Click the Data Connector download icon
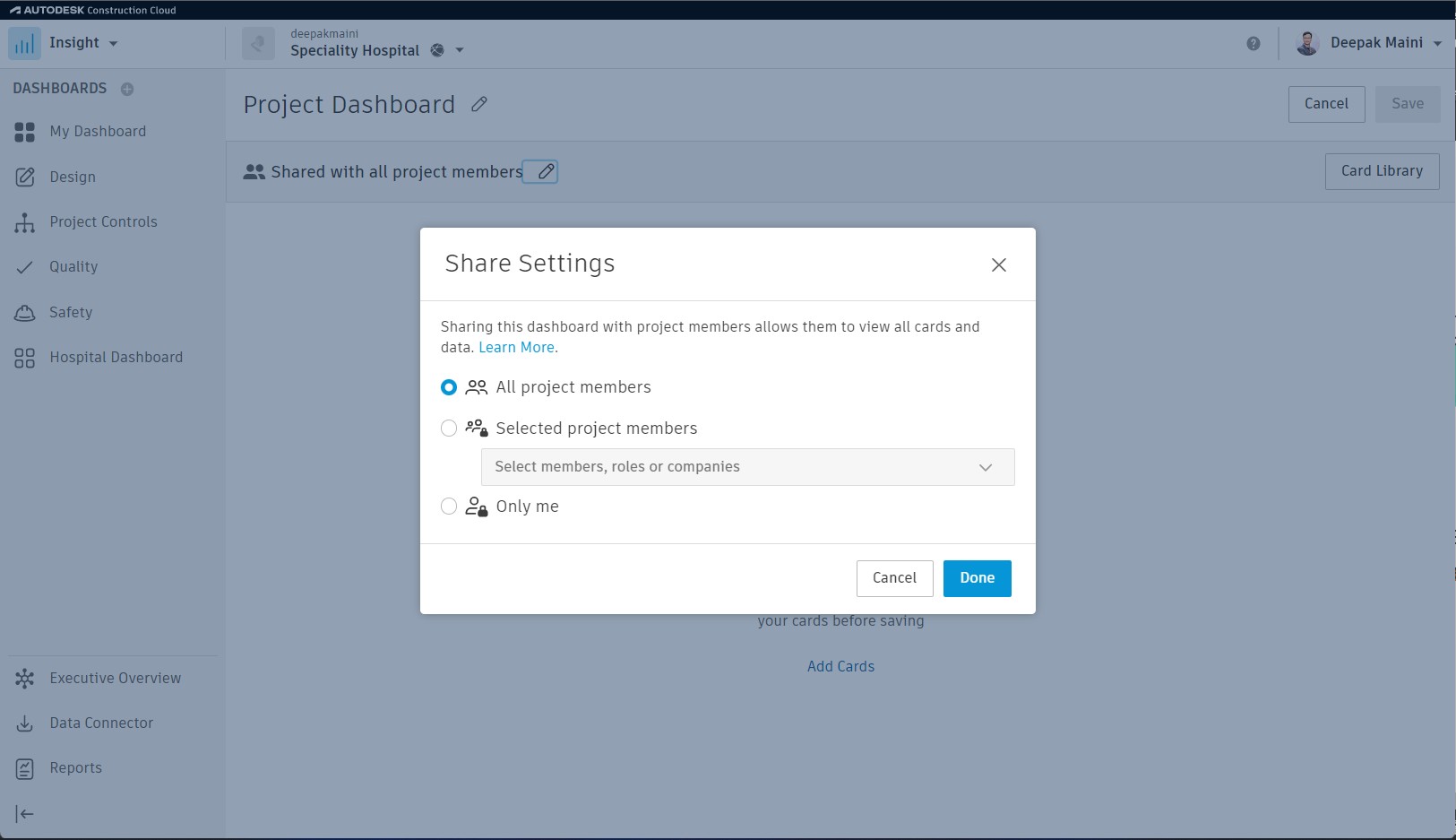1456x840 pixels. [25, 723]
